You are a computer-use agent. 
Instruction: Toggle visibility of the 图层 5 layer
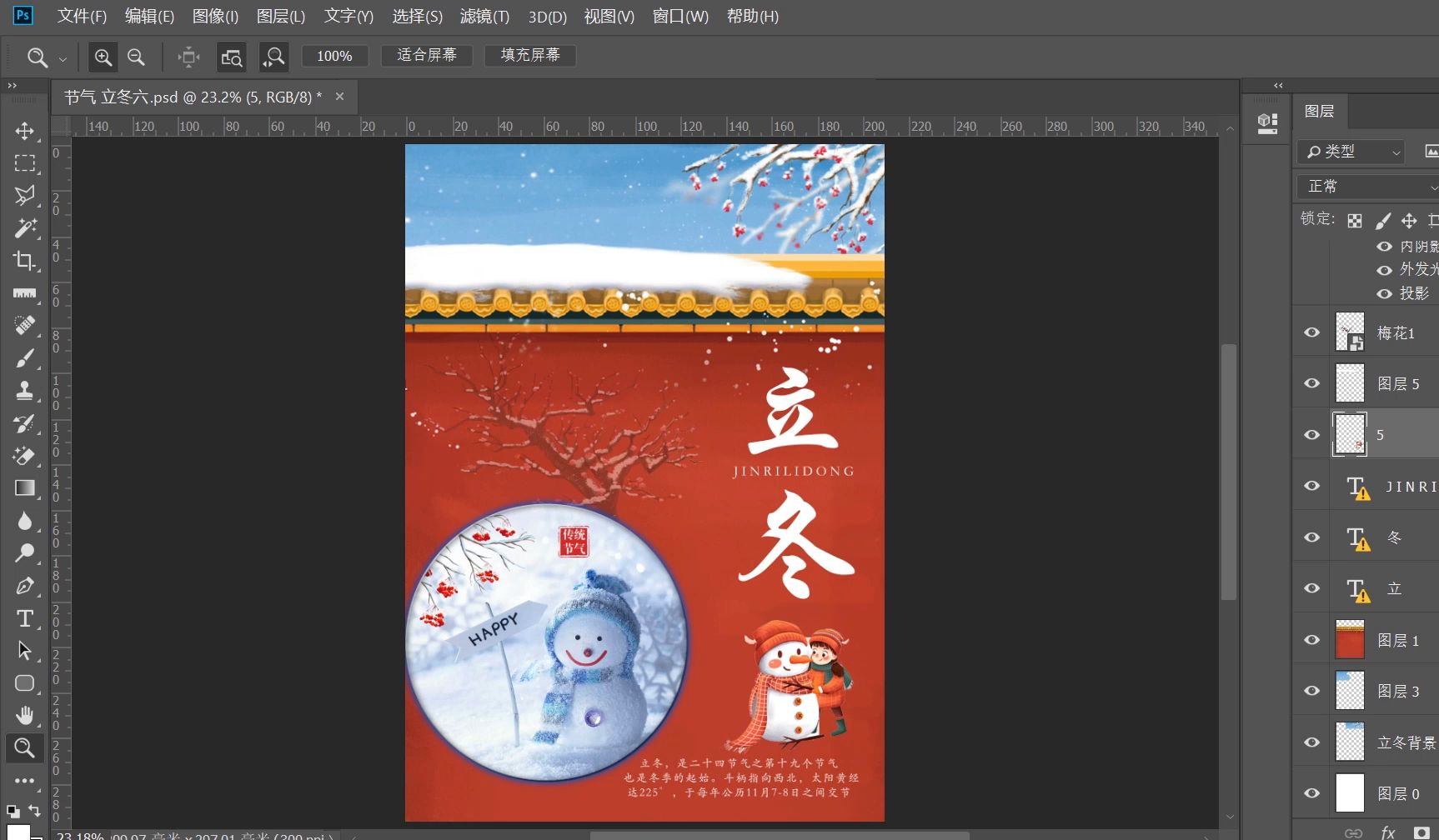pyautogui.click(x=1311, y=382)
